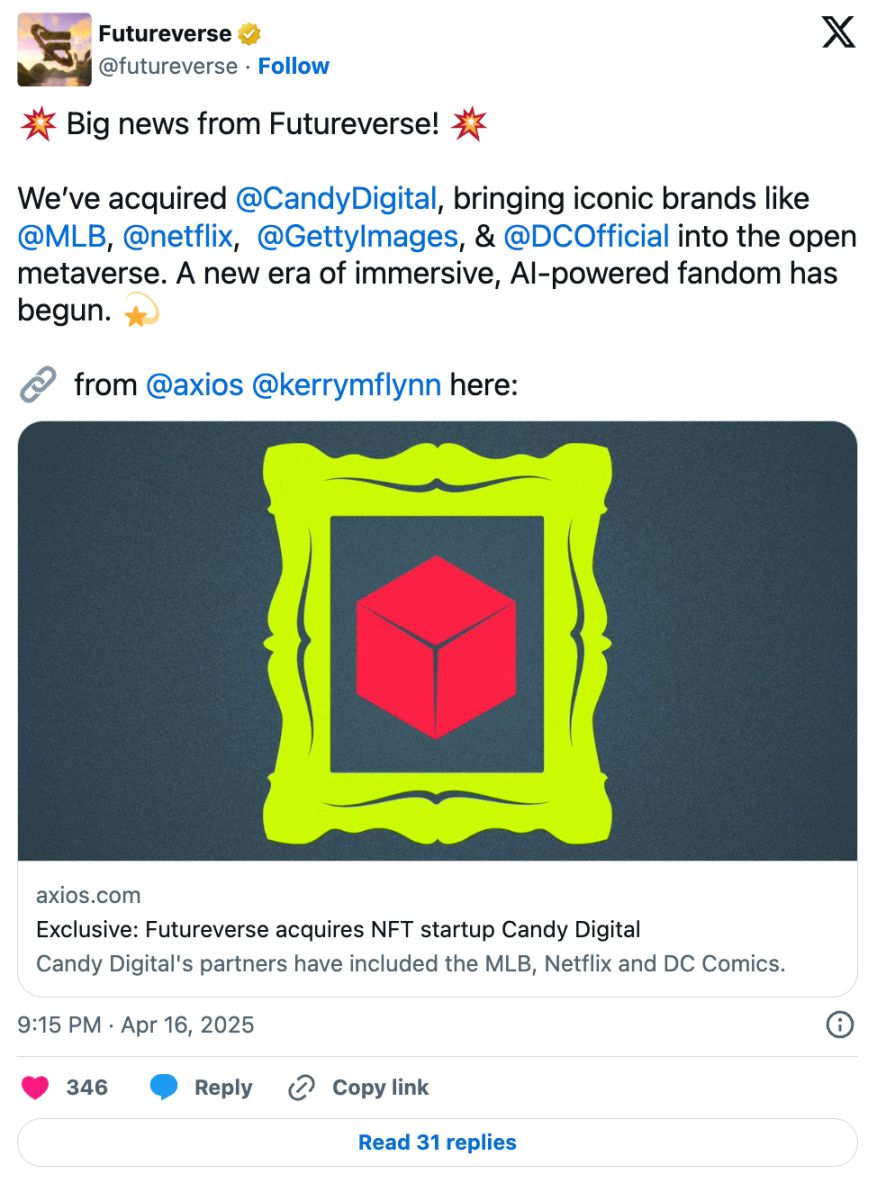Open the Axios article preview image
The image size is (877, 1183).
click(437, 640)
